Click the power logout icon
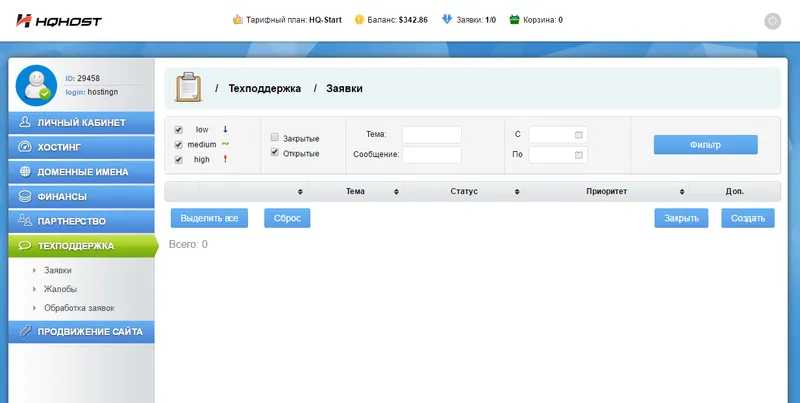 tap(772, 21)
